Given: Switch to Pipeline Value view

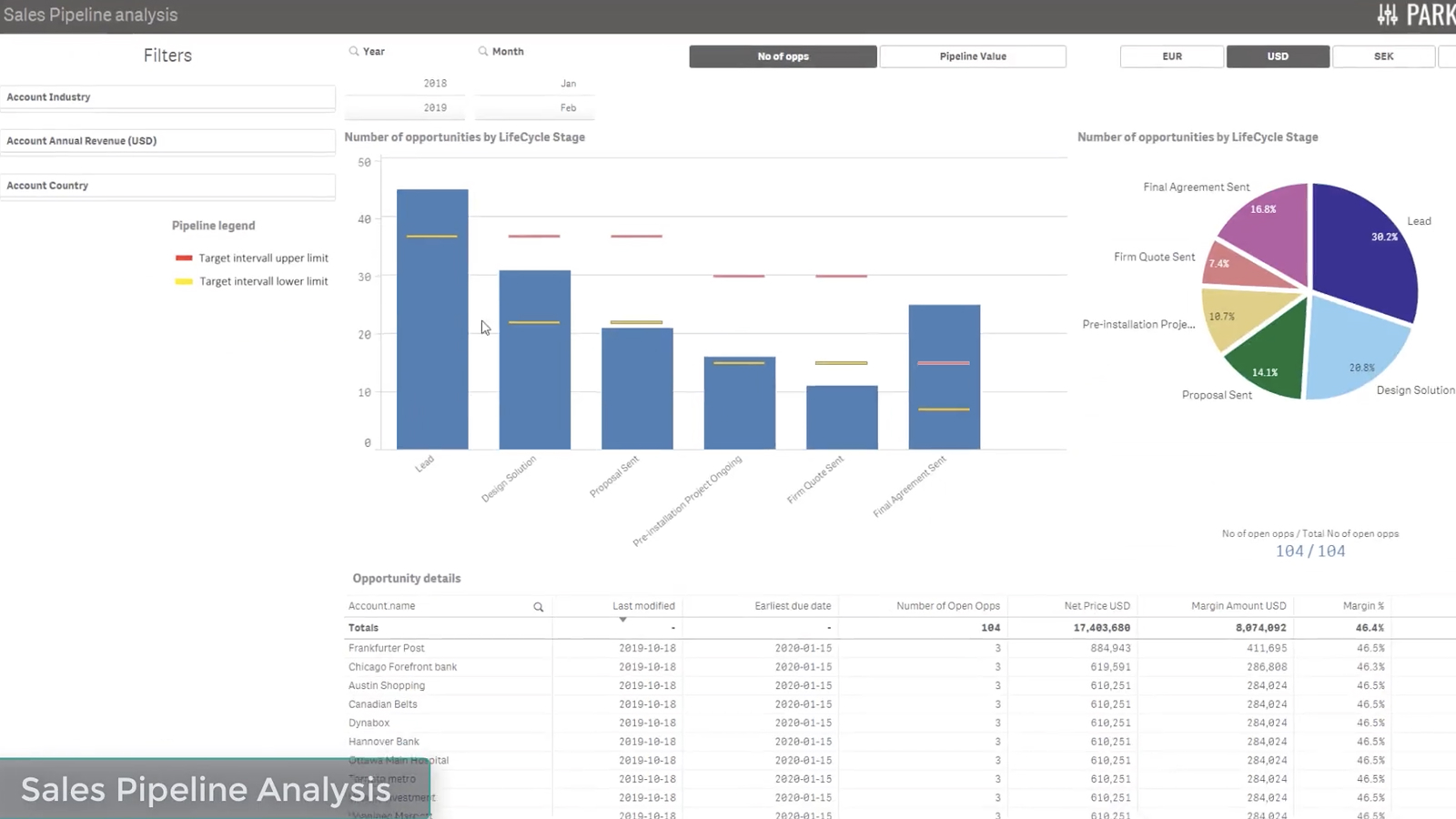Looking at the screenshot, I should 973,56.
